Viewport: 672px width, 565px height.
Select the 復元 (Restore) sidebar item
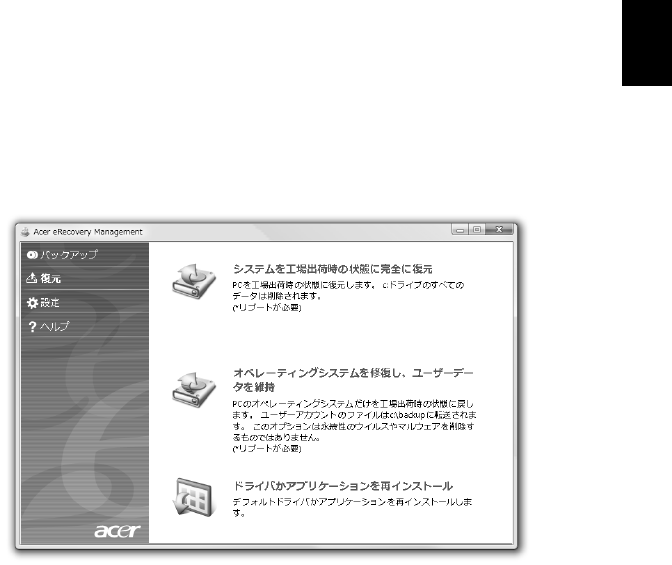tap(85, 278)
